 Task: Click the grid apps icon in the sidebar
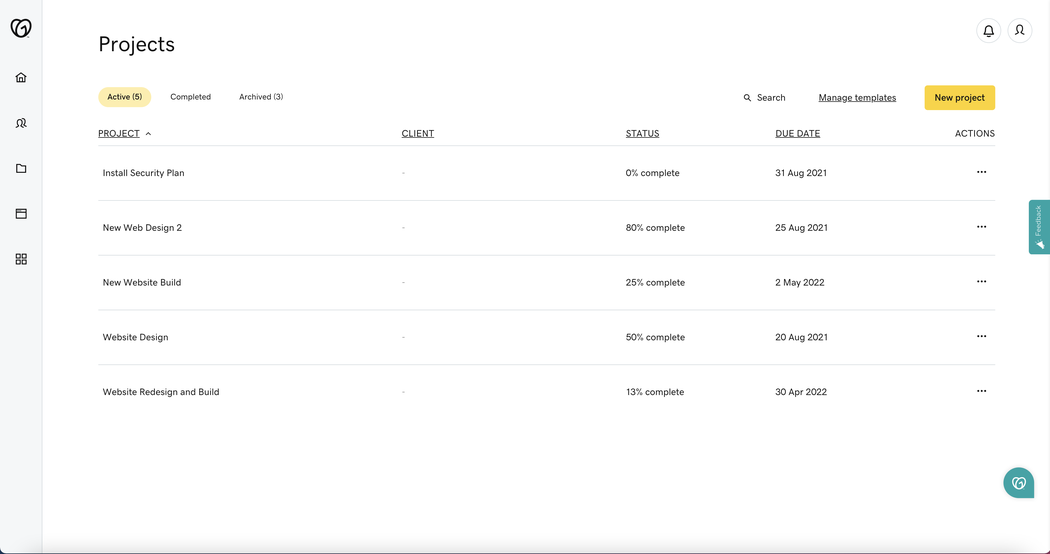21,259
